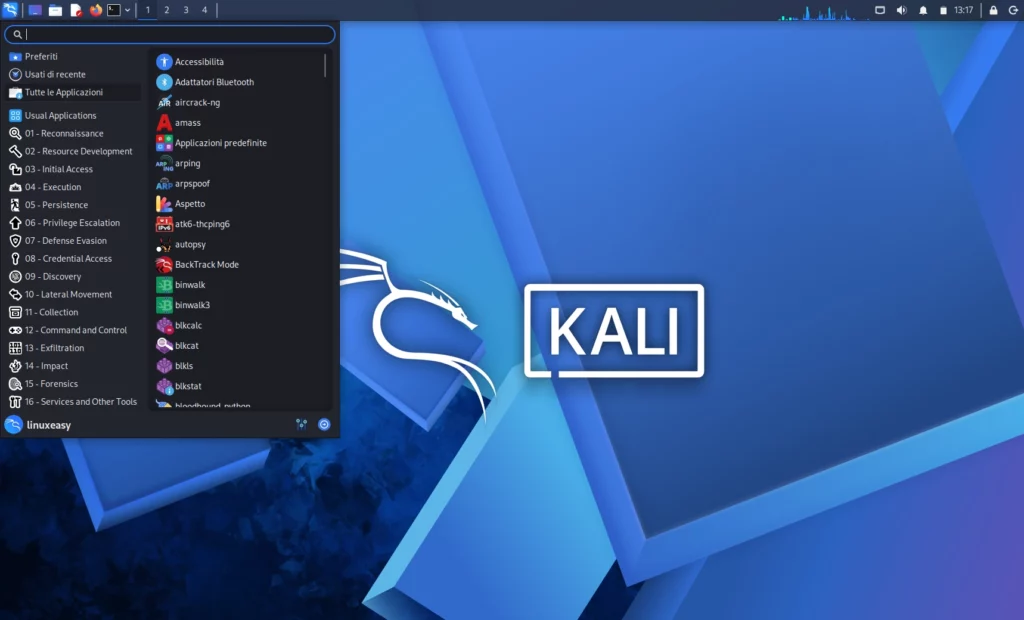
Task: Launch autopsy forensic tool
Action: point(238,244)
